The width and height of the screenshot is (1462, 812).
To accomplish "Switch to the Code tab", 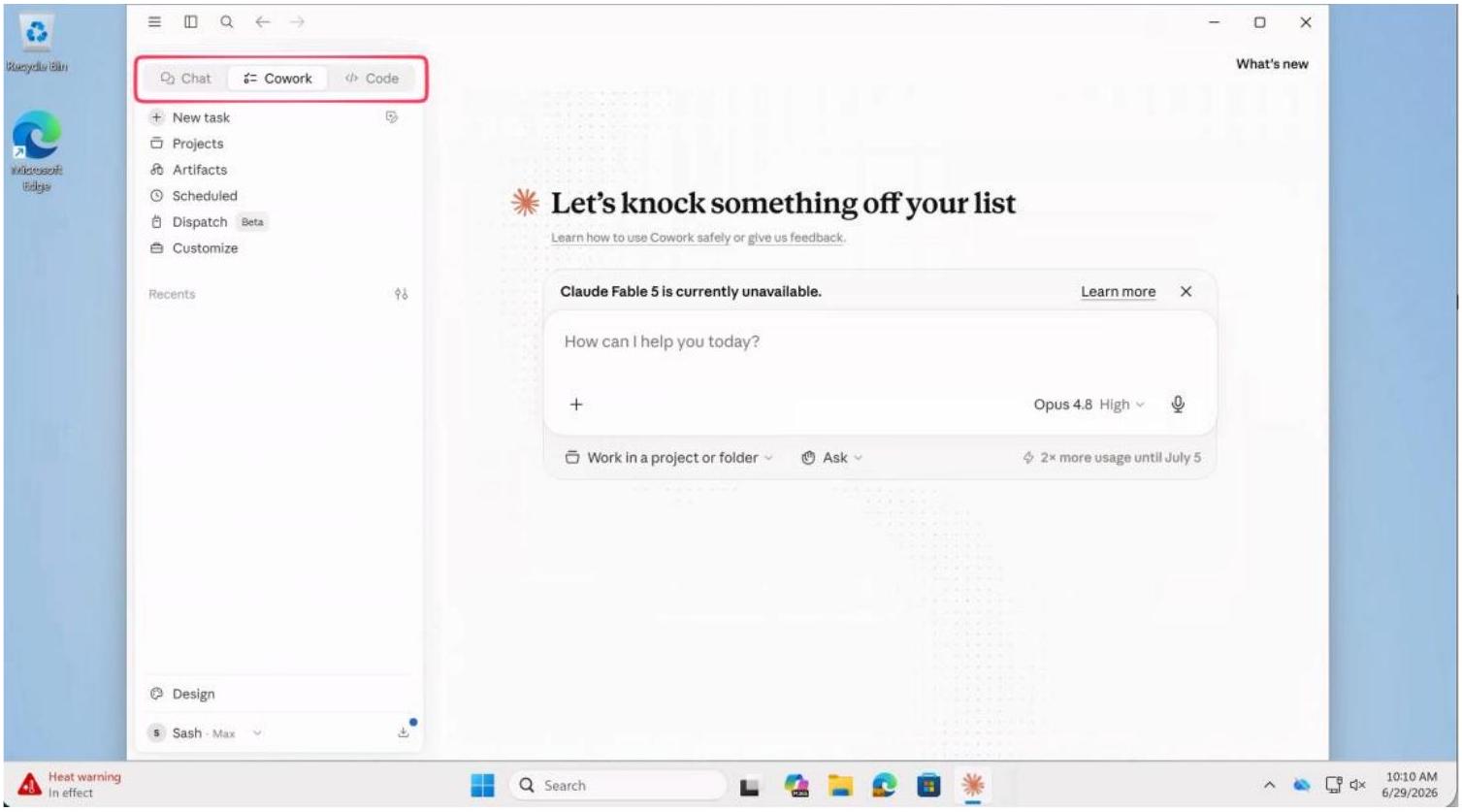I will click(x=372, y=79).
